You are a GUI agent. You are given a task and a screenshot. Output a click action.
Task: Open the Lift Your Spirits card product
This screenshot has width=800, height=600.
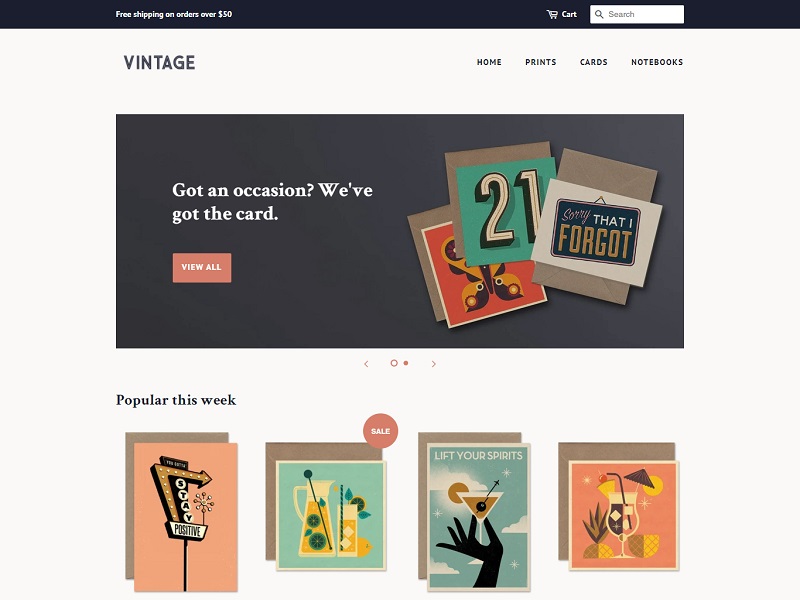click(x=474, y=512)
